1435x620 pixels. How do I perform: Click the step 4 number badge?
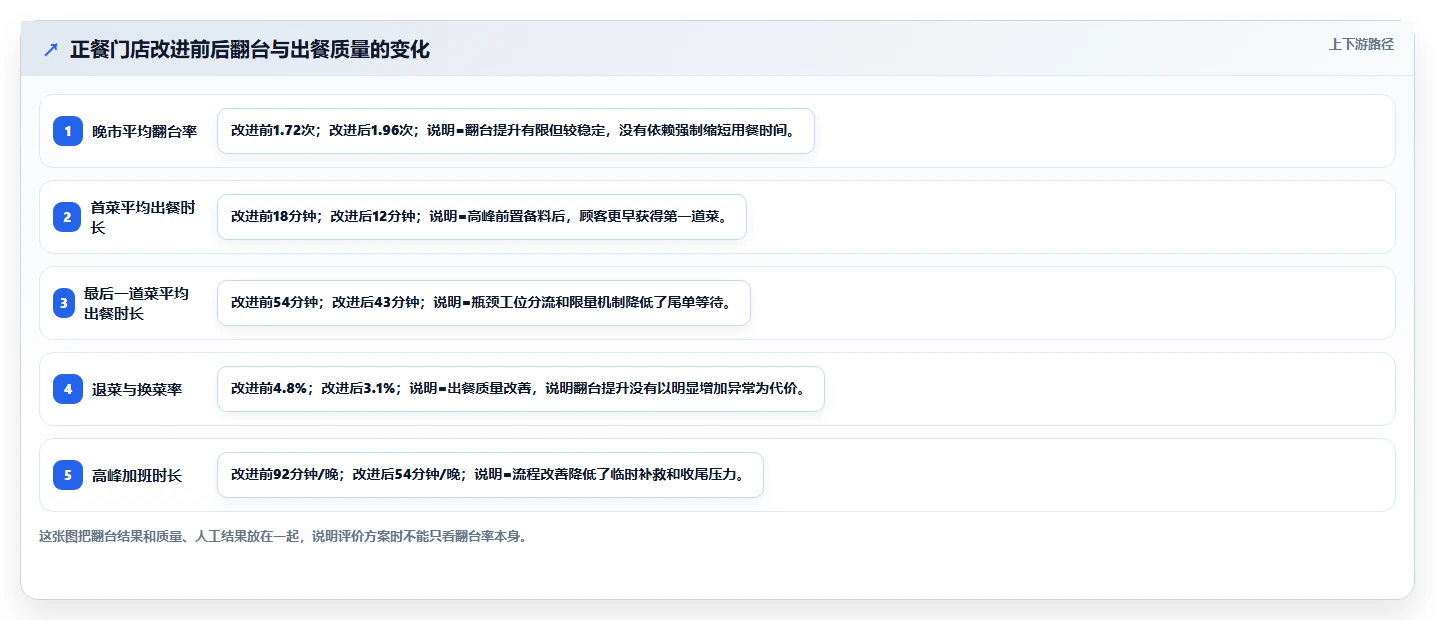[68, 389]
